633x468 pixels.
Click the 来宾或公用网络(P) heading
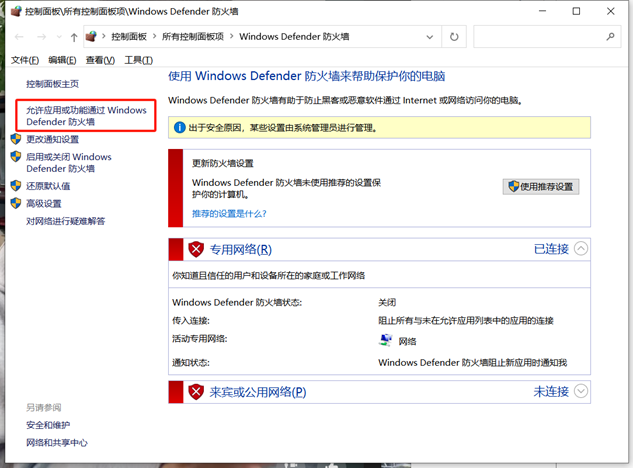tap(258, 392)
